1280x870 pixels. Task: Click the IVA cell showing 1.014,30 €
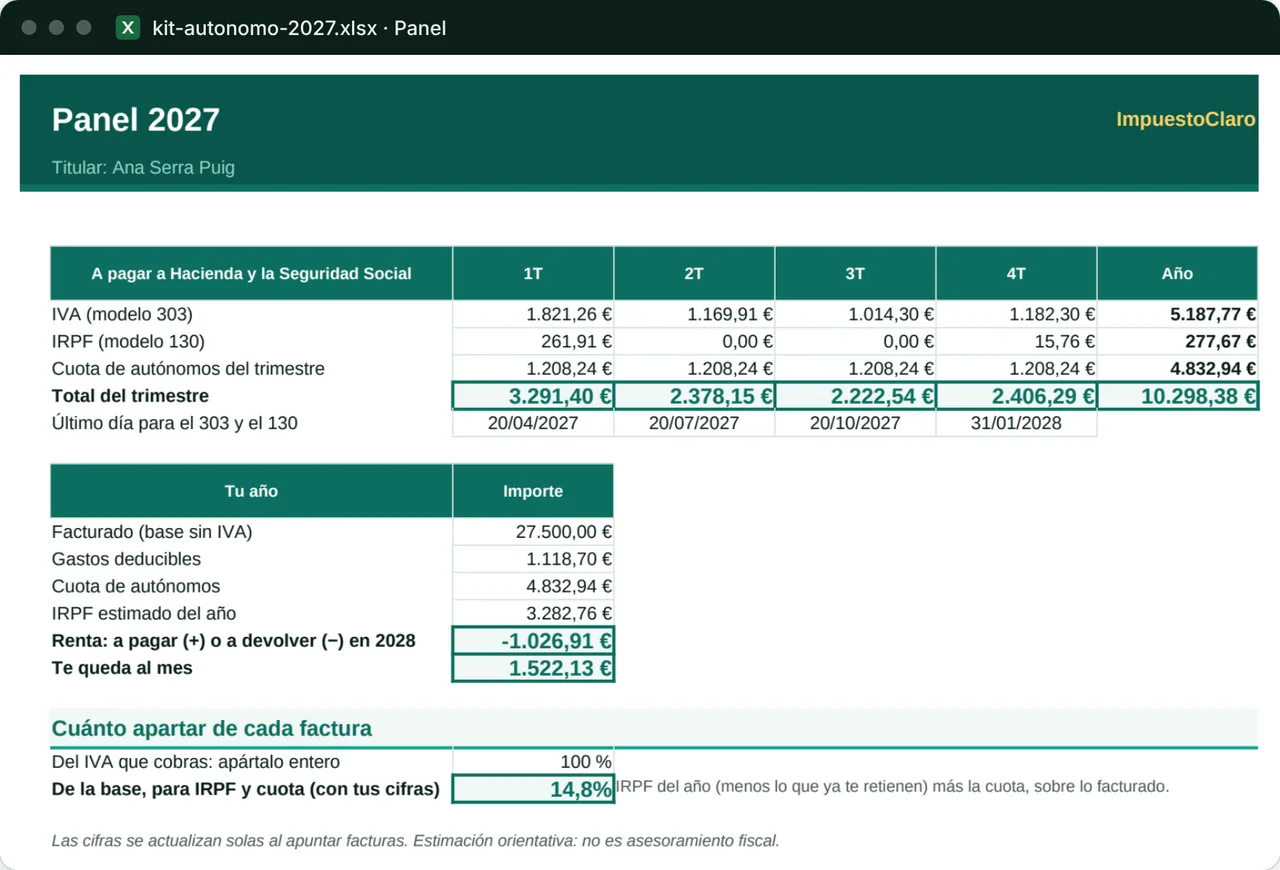click(855, 314)
